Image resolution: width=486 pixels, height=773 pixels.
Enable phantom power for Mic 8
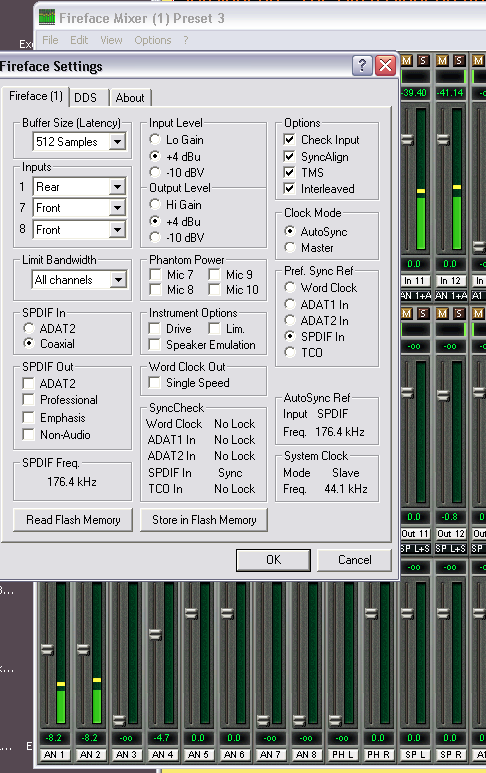(155, 289)
